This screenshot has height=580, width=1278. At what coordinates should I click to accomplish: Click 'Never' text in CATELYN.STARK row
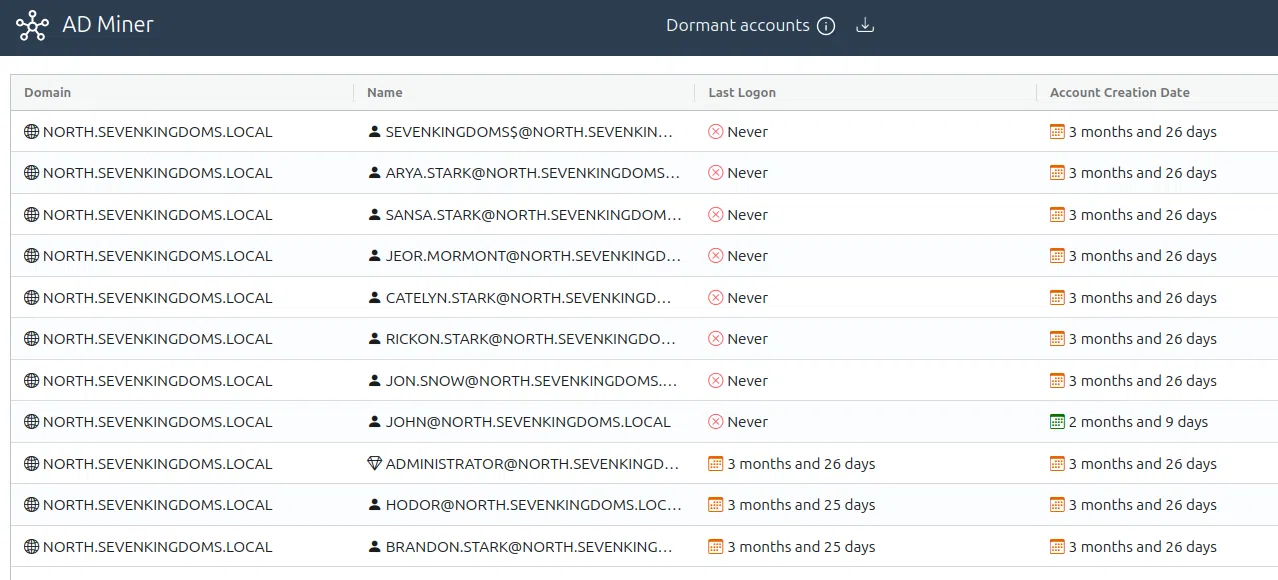747,297
